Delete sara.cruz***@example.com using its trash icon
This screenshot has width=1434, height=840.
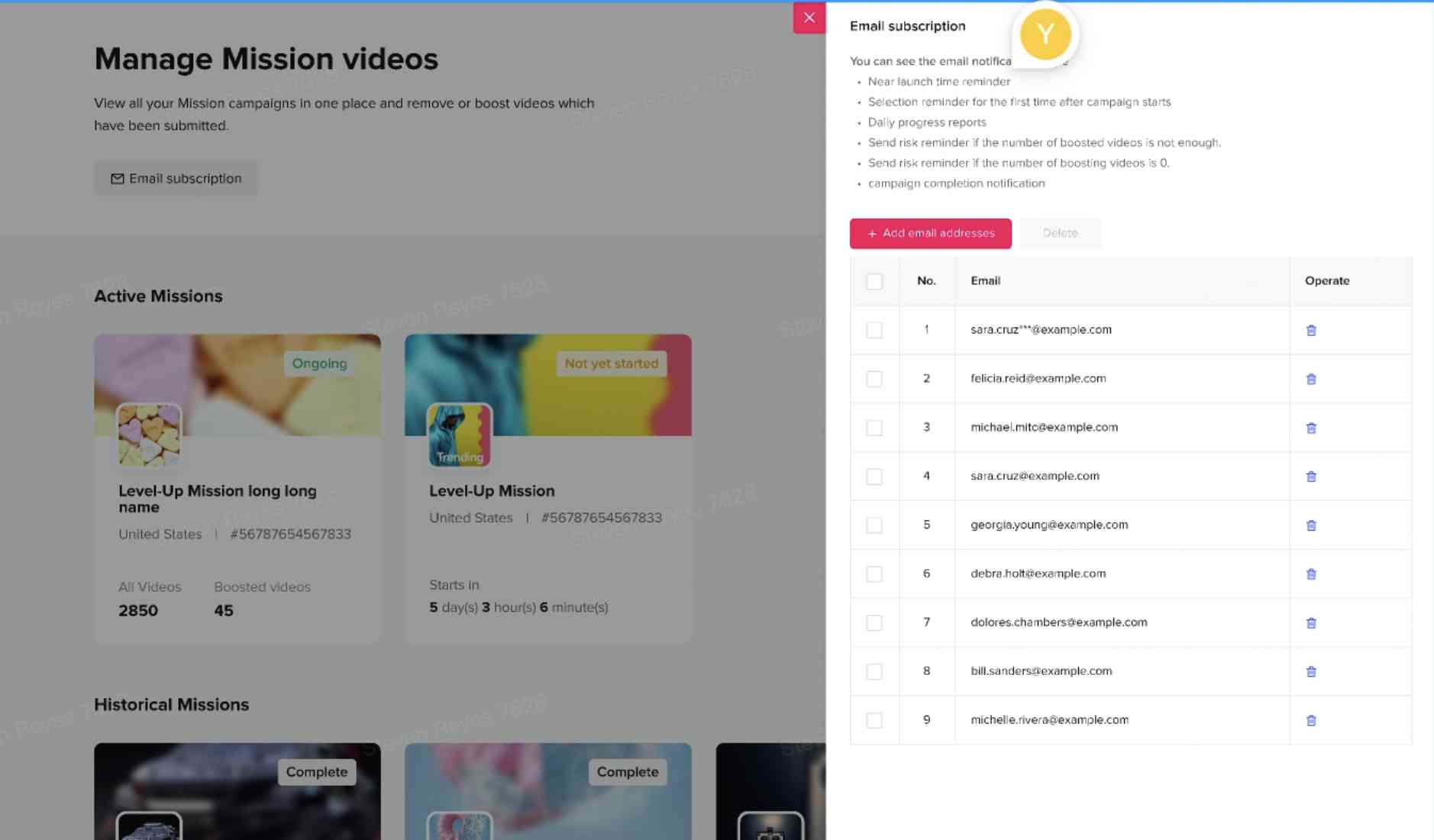pyautogui.click(x=1311, y=331)
